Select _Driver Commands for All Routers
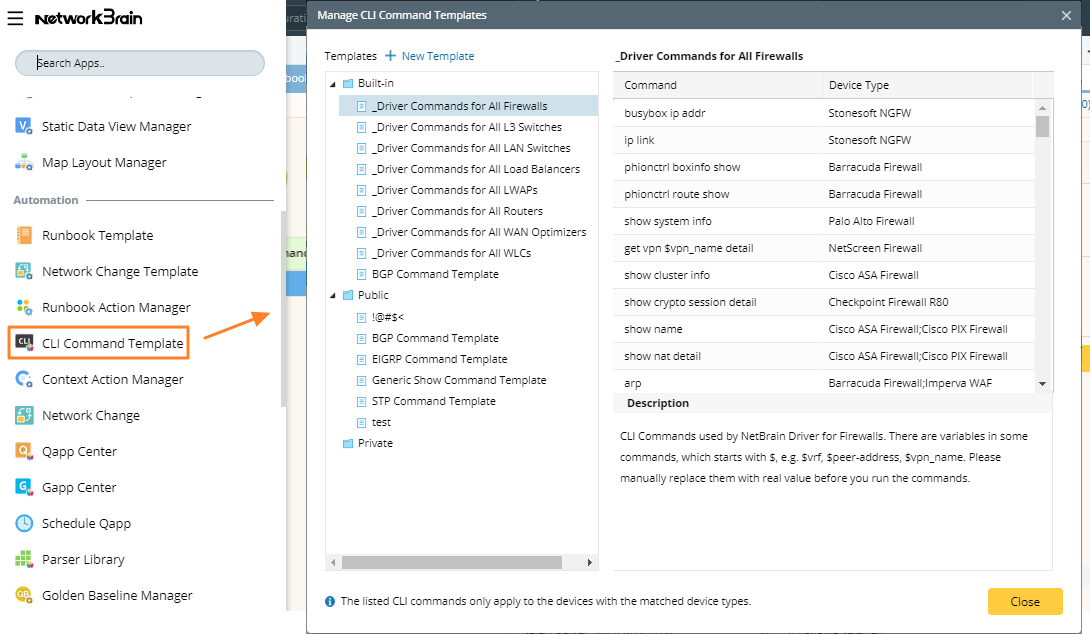This screenshot has height=634, width=1090. (x=457, y=211)
